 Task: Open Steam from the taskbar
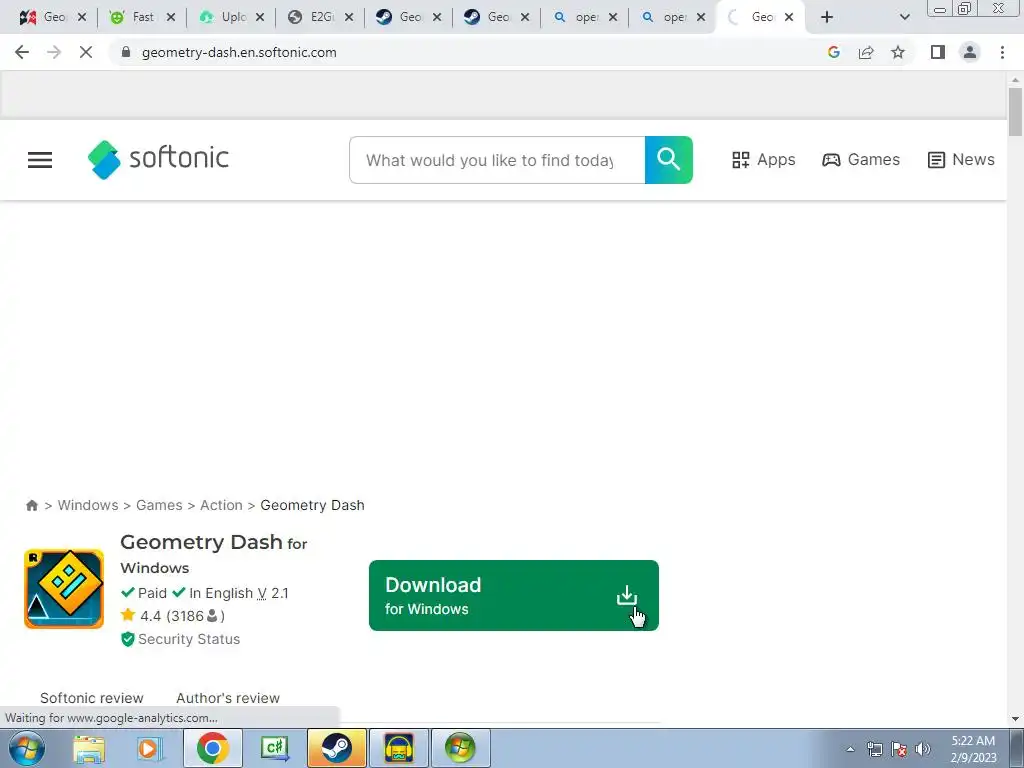(337, 748)
